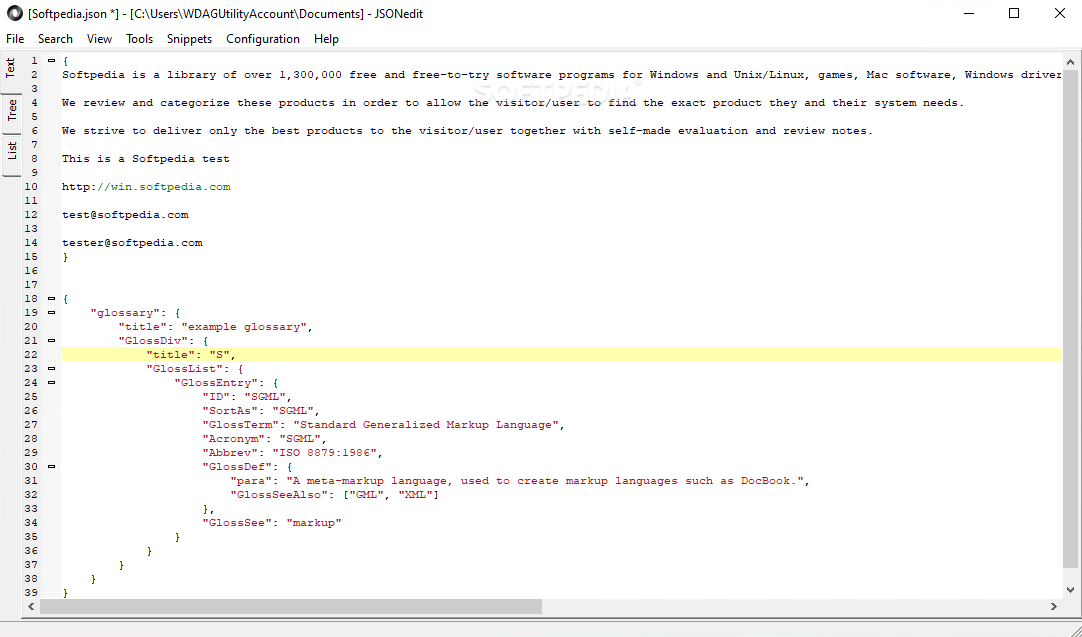The height and width of the screenshot is (637, 1082).
Task: Click the vertical scrollbar down arrow
Action: point(1071,590)
